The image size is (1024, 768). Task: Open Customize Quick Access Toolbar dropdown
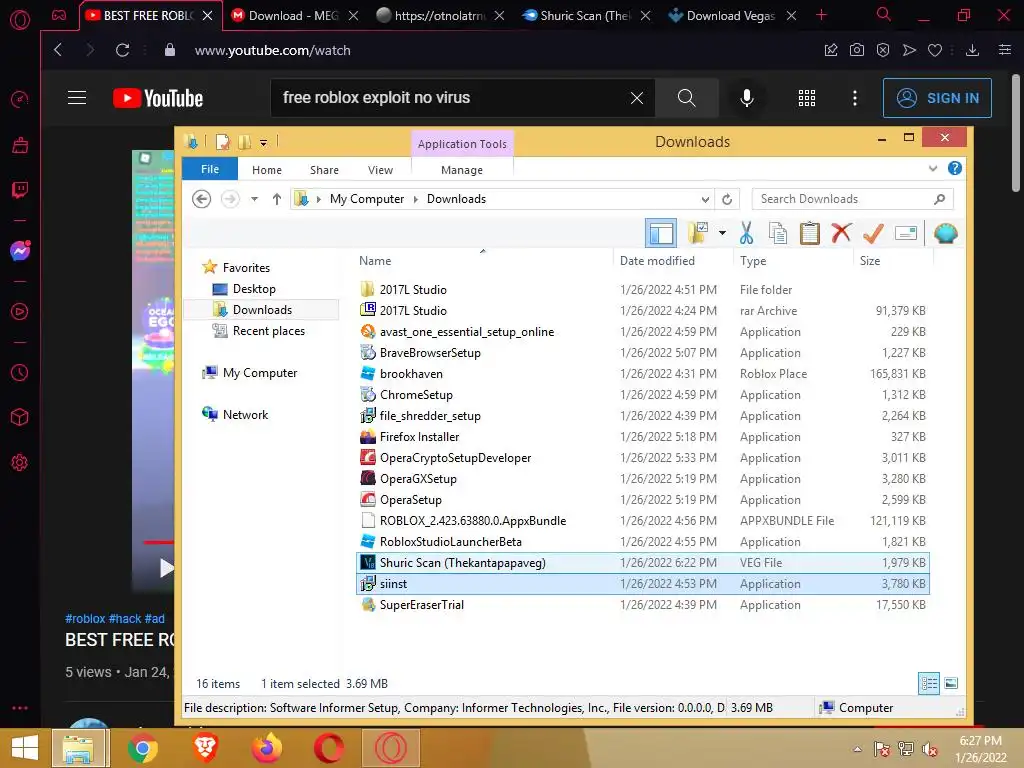click(x=263, y=142)
